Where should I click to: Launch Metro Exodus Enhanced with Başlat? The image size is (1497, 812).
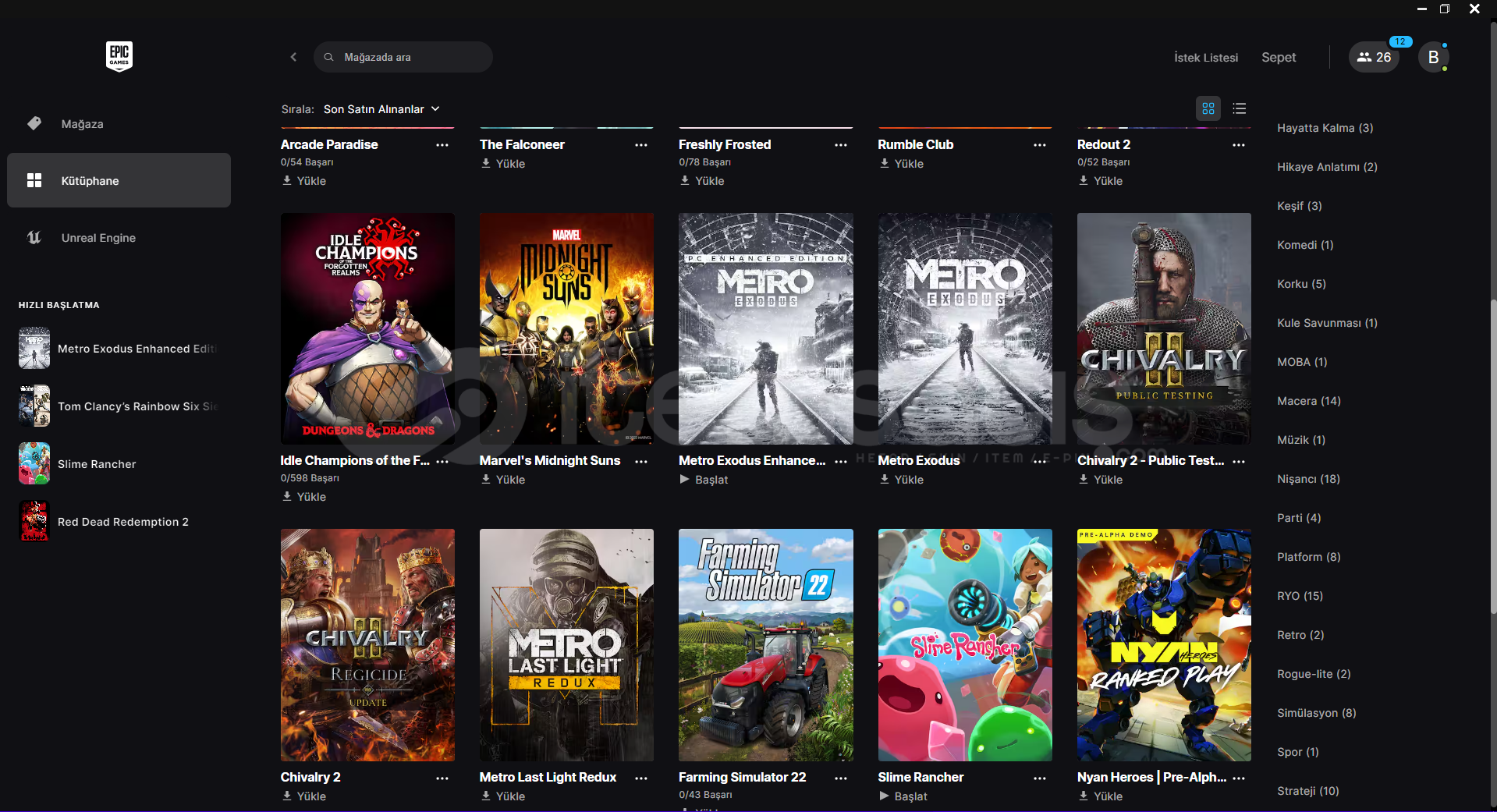(x=704, y=480)
